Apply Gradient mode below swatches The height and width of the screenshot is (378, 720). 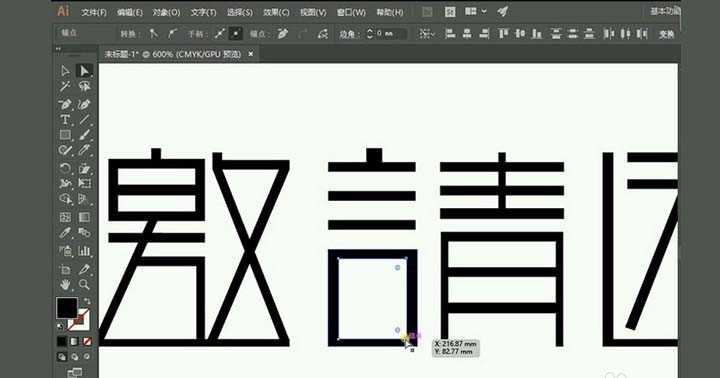74,342
